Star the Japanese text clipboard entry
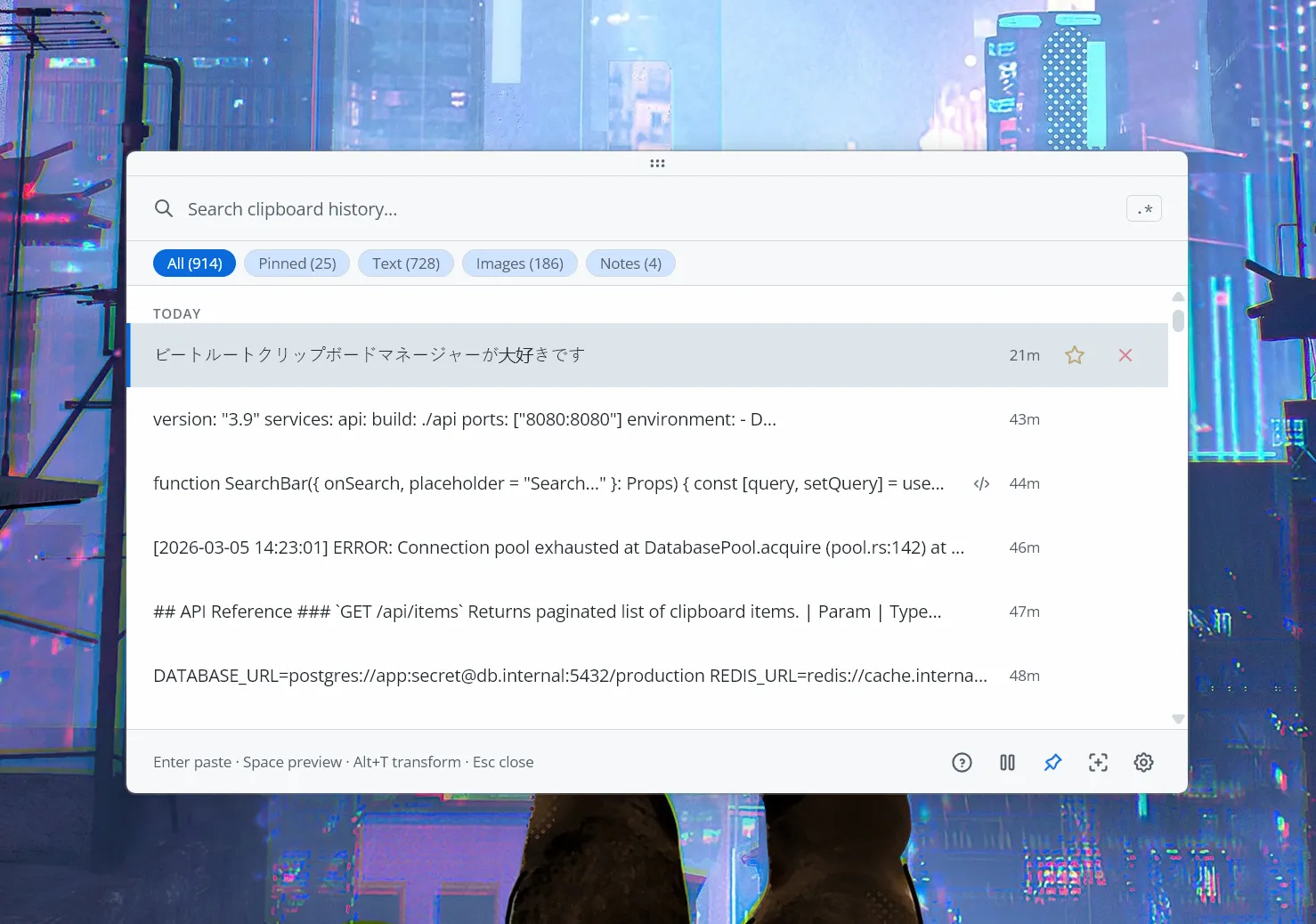 [x=1075, y=355]
